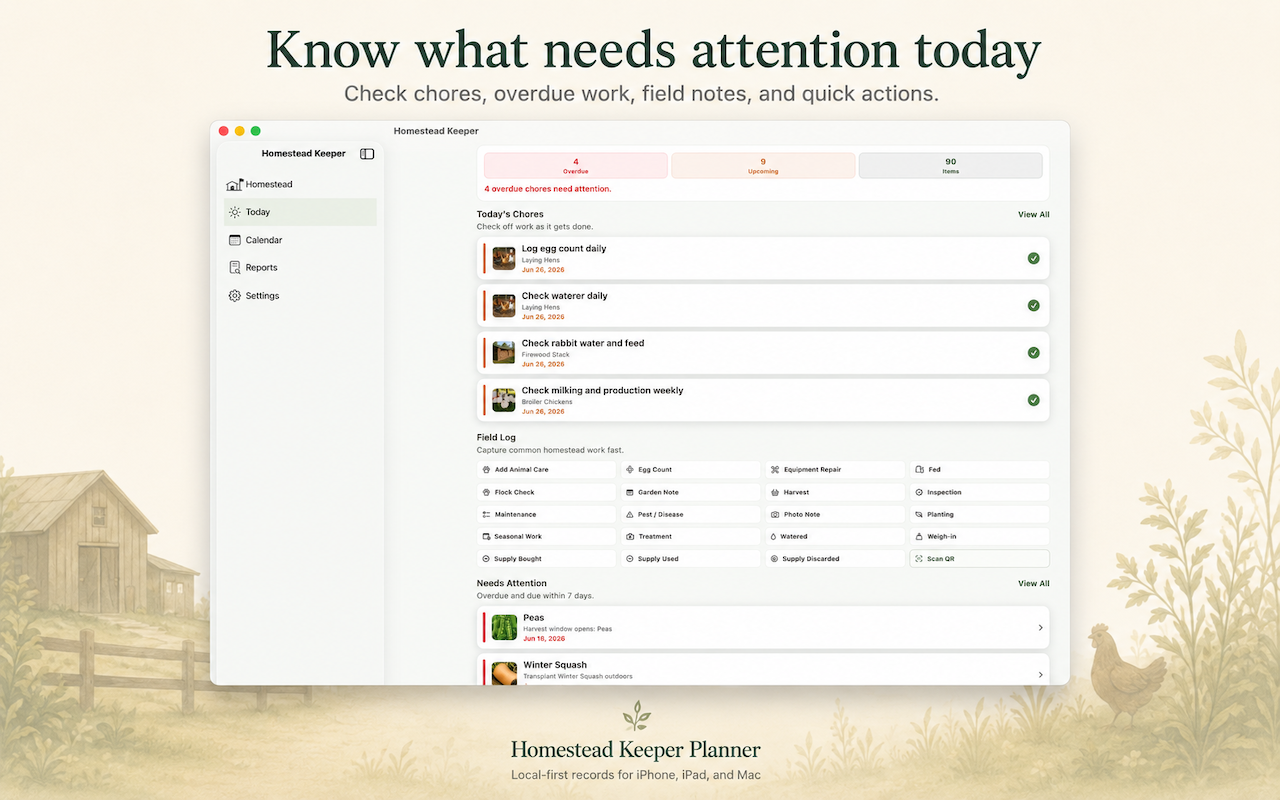Viewport: 1280px width, 800px height.
Task: Toggle Check milking and production weekly checkmark
Action: [x=1033, y=400]
